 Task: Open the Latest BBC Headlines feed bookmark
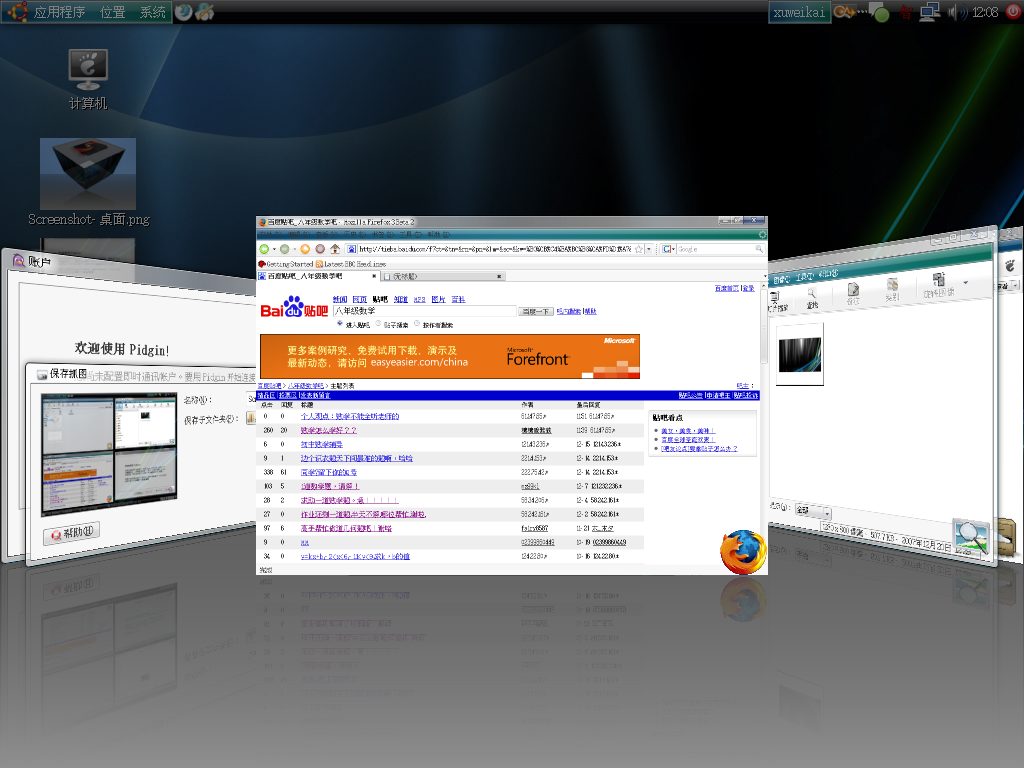351,264
